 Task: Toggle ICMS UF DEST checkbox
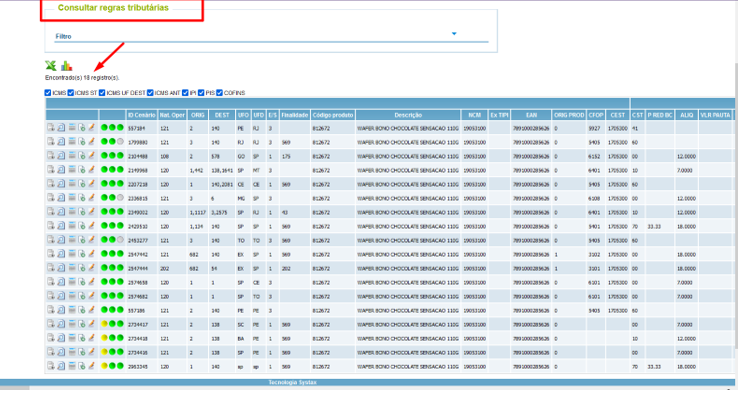click(102, 93)
